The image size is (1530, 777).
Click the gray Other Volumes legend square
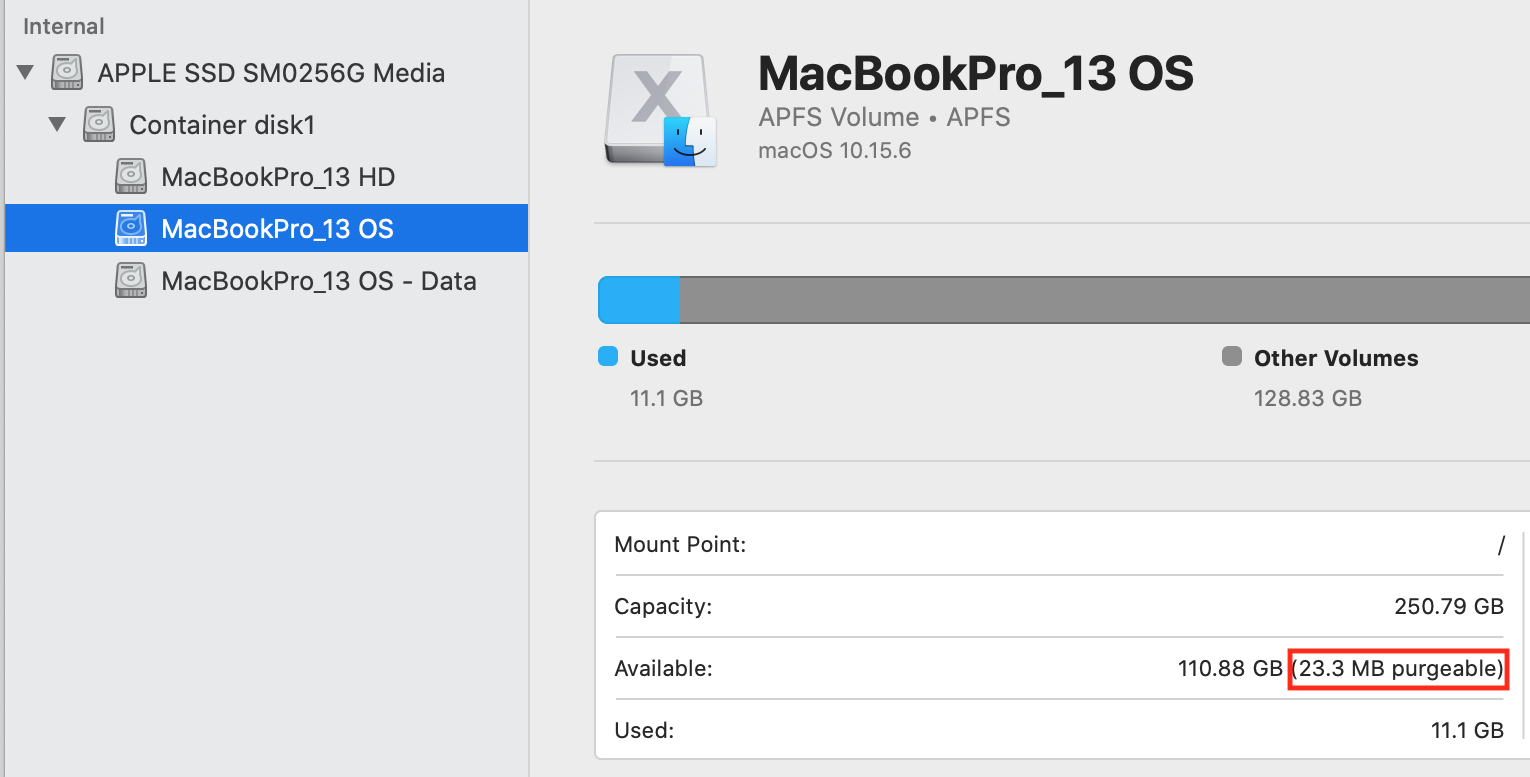pyautogui.click(x=1232, y=357)
